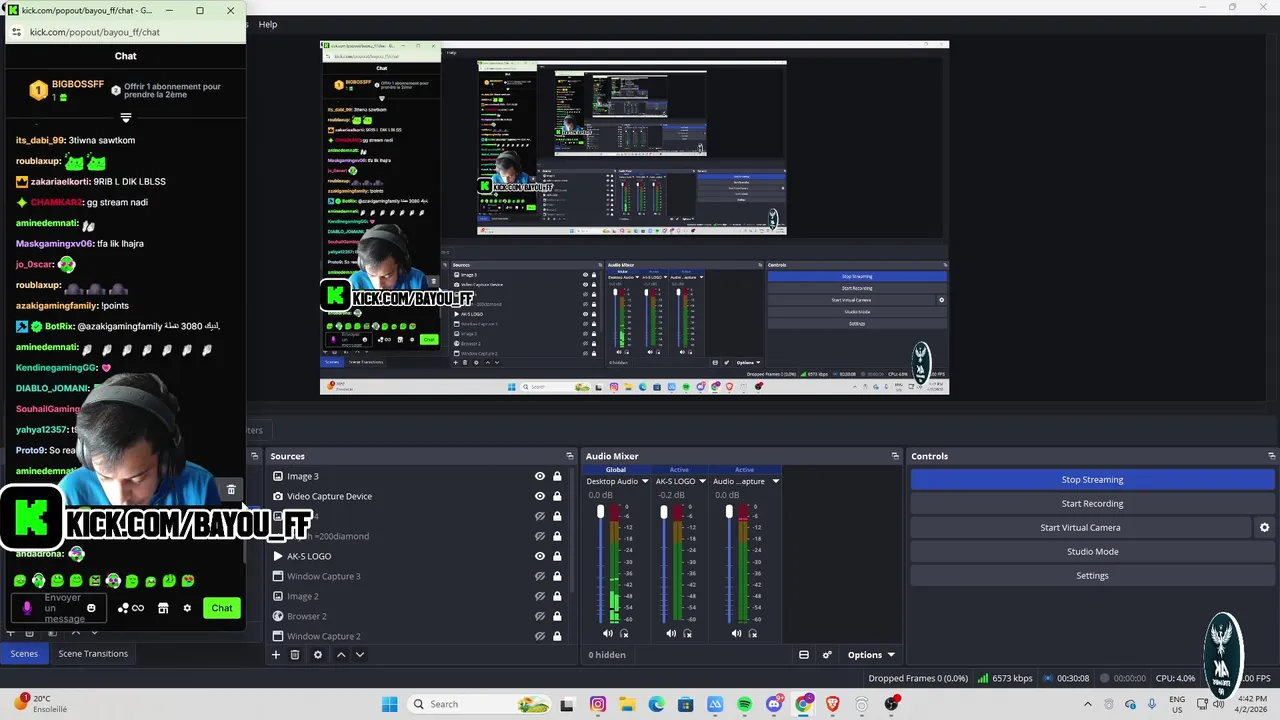
Task: Open shop icon in Kick chat
Action: tap(163, 608)
